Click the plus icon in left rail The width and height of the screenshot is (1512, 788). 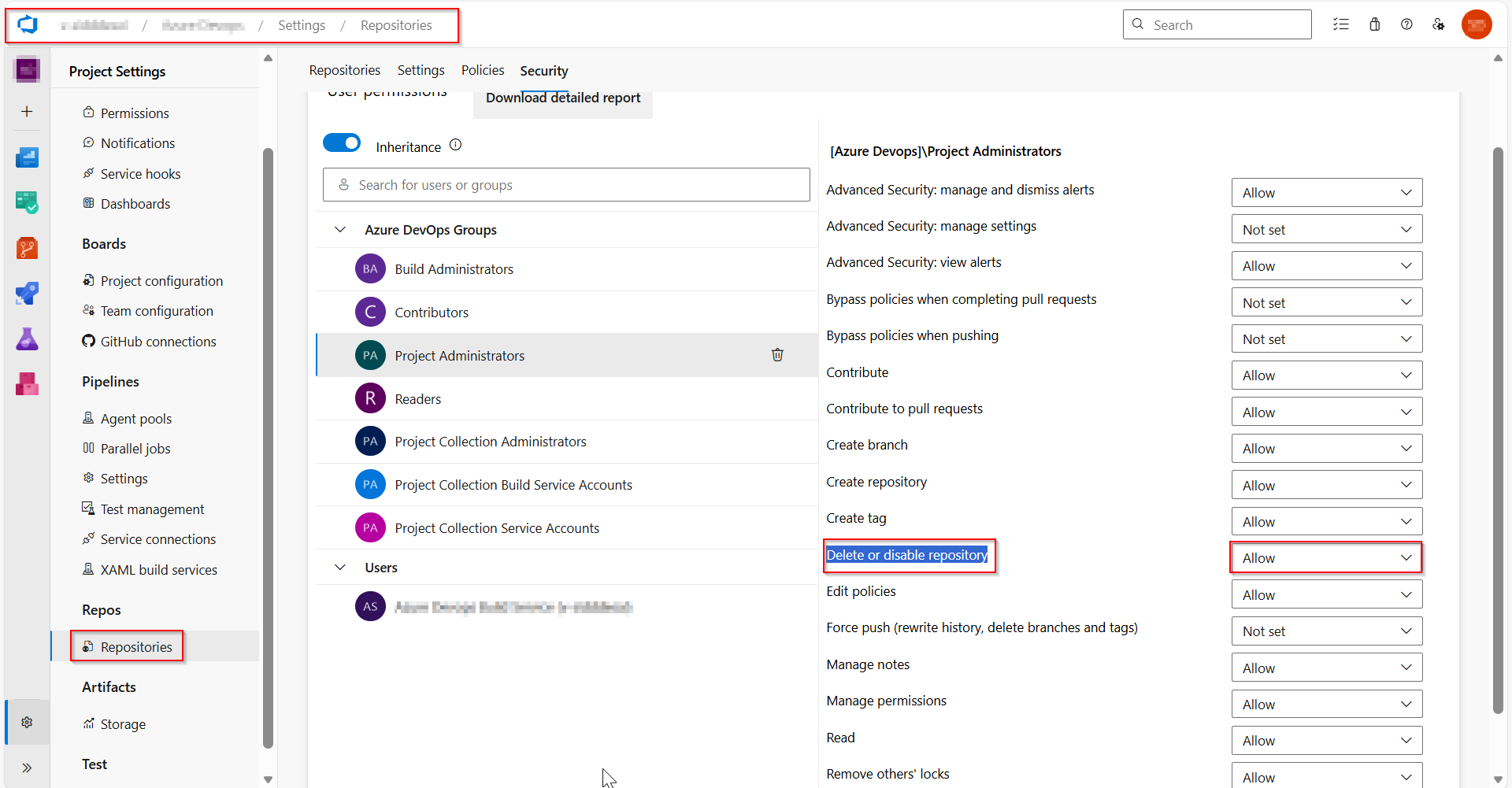point(27,112)
